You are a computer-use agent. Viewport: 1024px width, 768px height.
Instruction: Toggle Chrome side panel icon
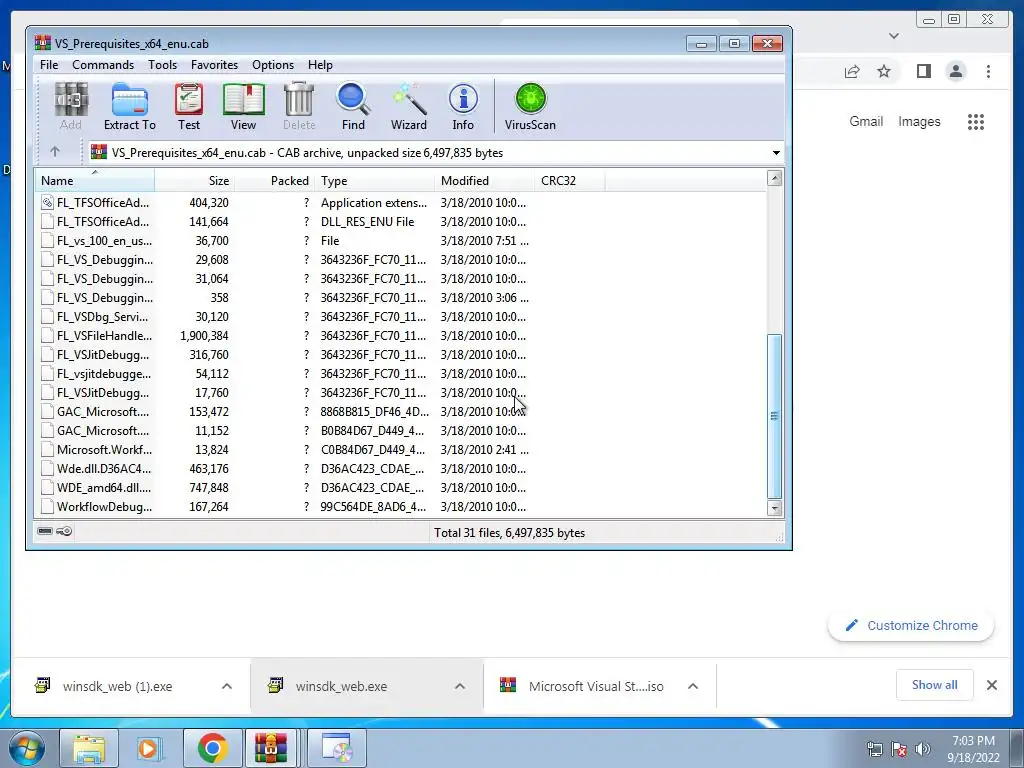tap(923, 71)
